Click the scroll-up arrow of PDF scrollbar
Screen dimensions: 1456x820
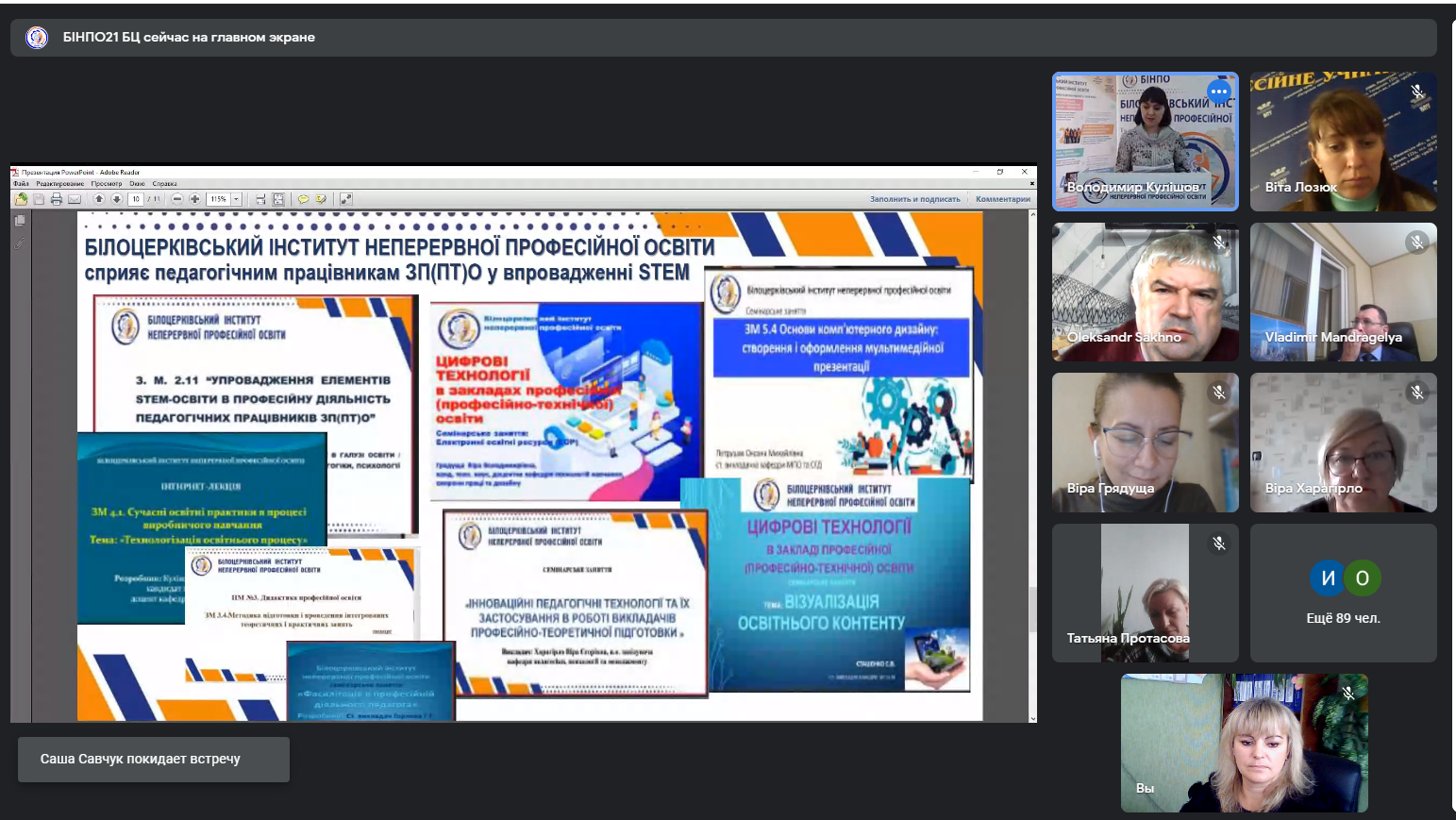[1031, 214]
